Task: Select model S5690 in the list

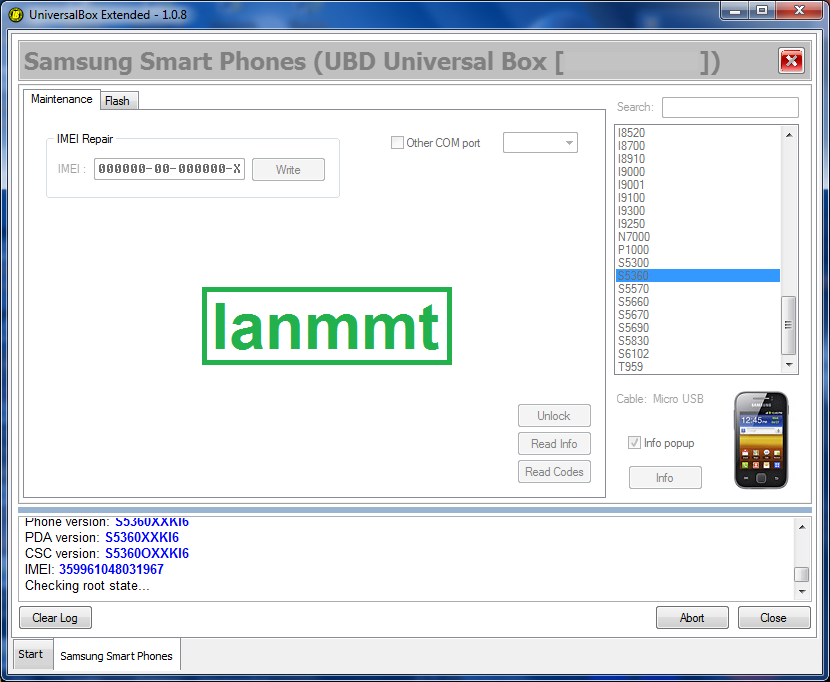Action: click(698, 327)
